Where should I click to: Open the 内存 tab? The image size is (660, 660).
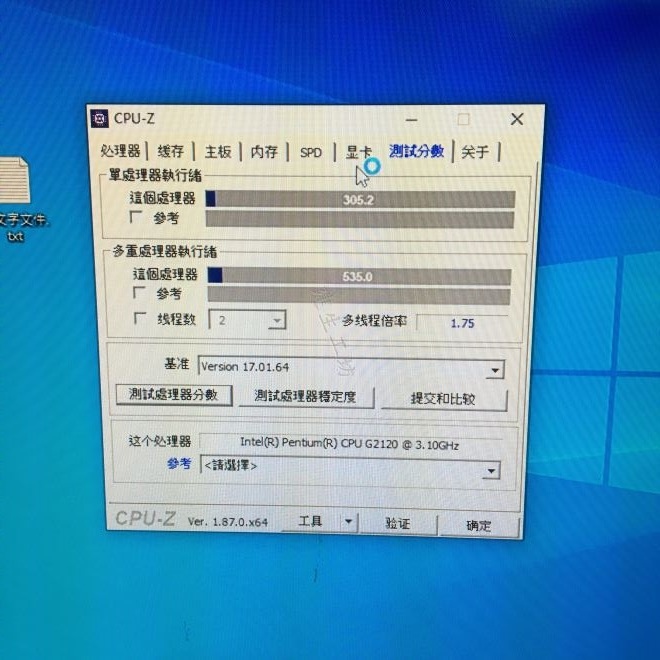click(264, 152)
